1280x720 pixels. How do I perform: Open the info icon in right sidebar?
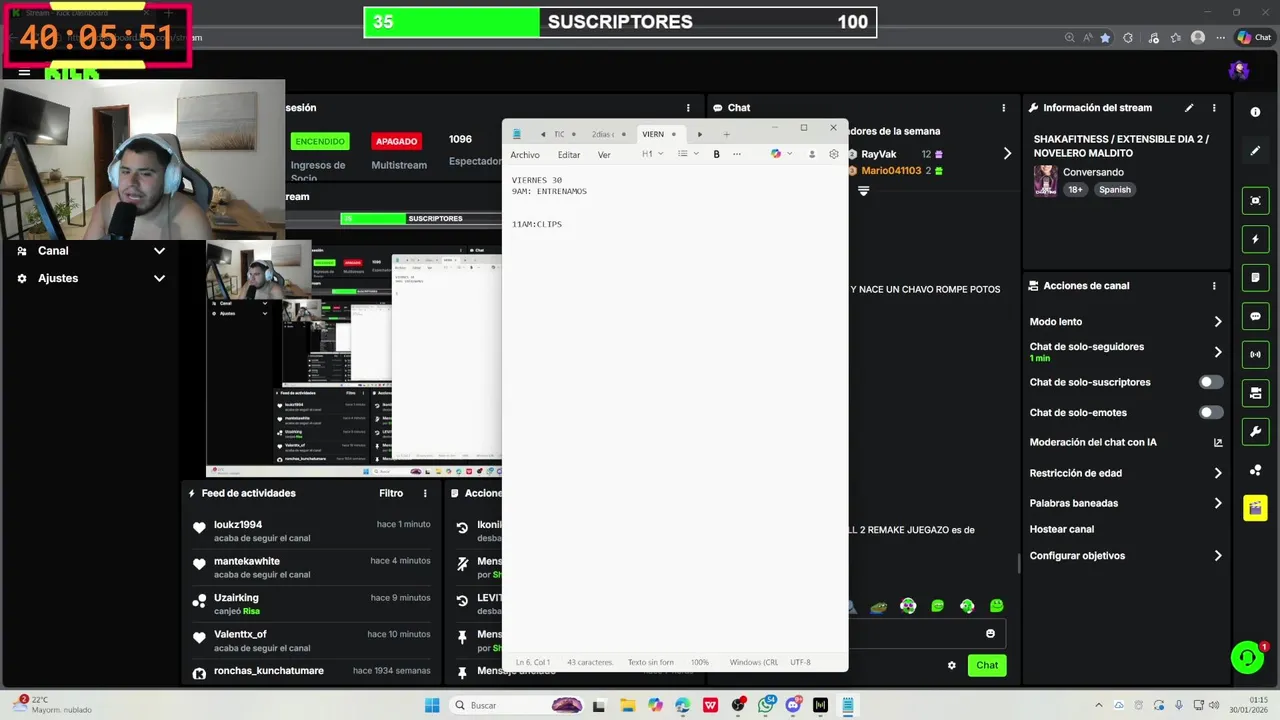[x=1255, y=112]
